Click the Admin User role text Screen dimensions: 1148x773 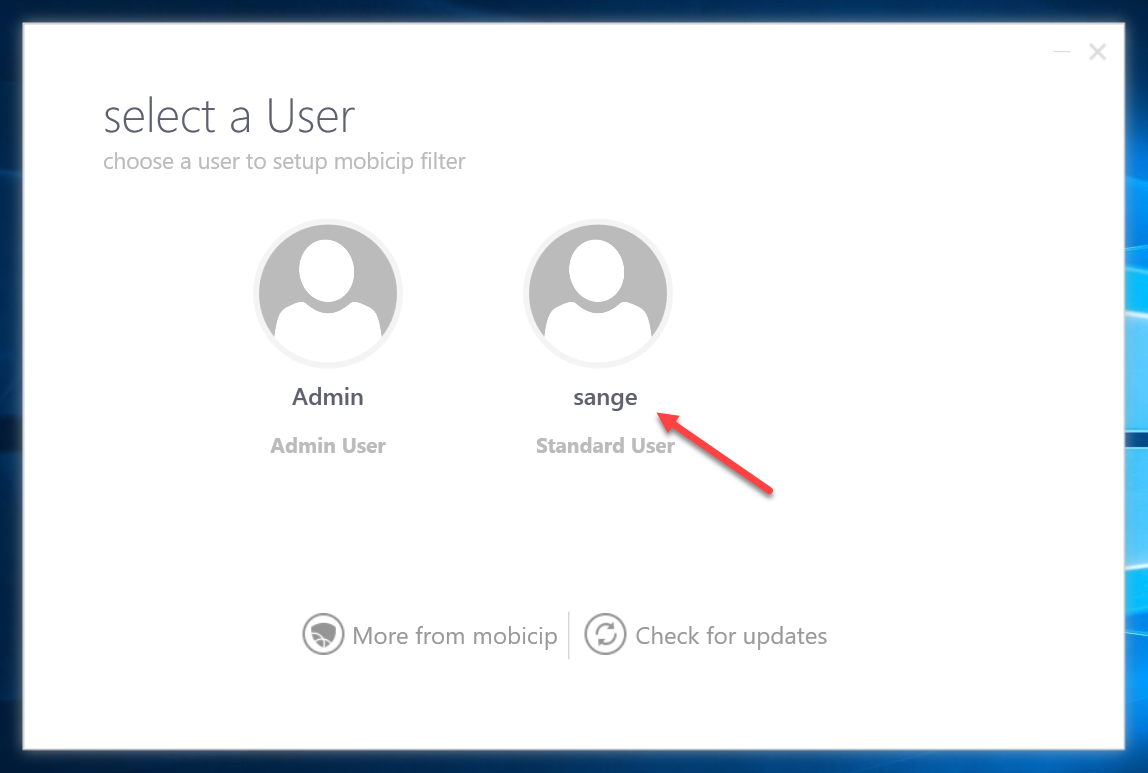(328, 446)
